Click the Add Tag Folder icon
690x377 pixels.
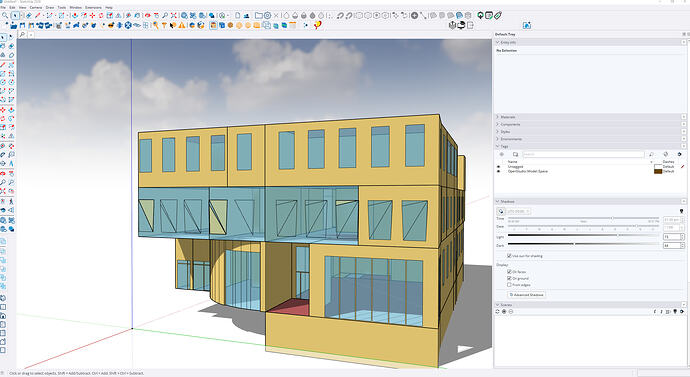tap(515, 154)
